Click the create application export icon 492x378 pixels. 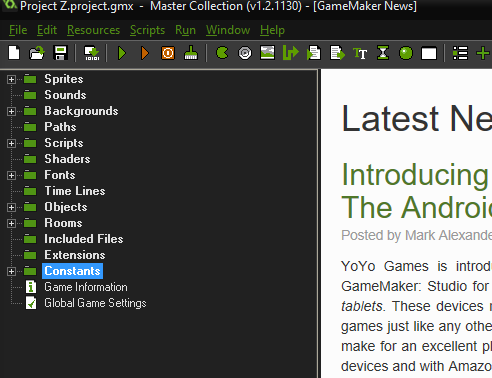(x=92, y=53)
